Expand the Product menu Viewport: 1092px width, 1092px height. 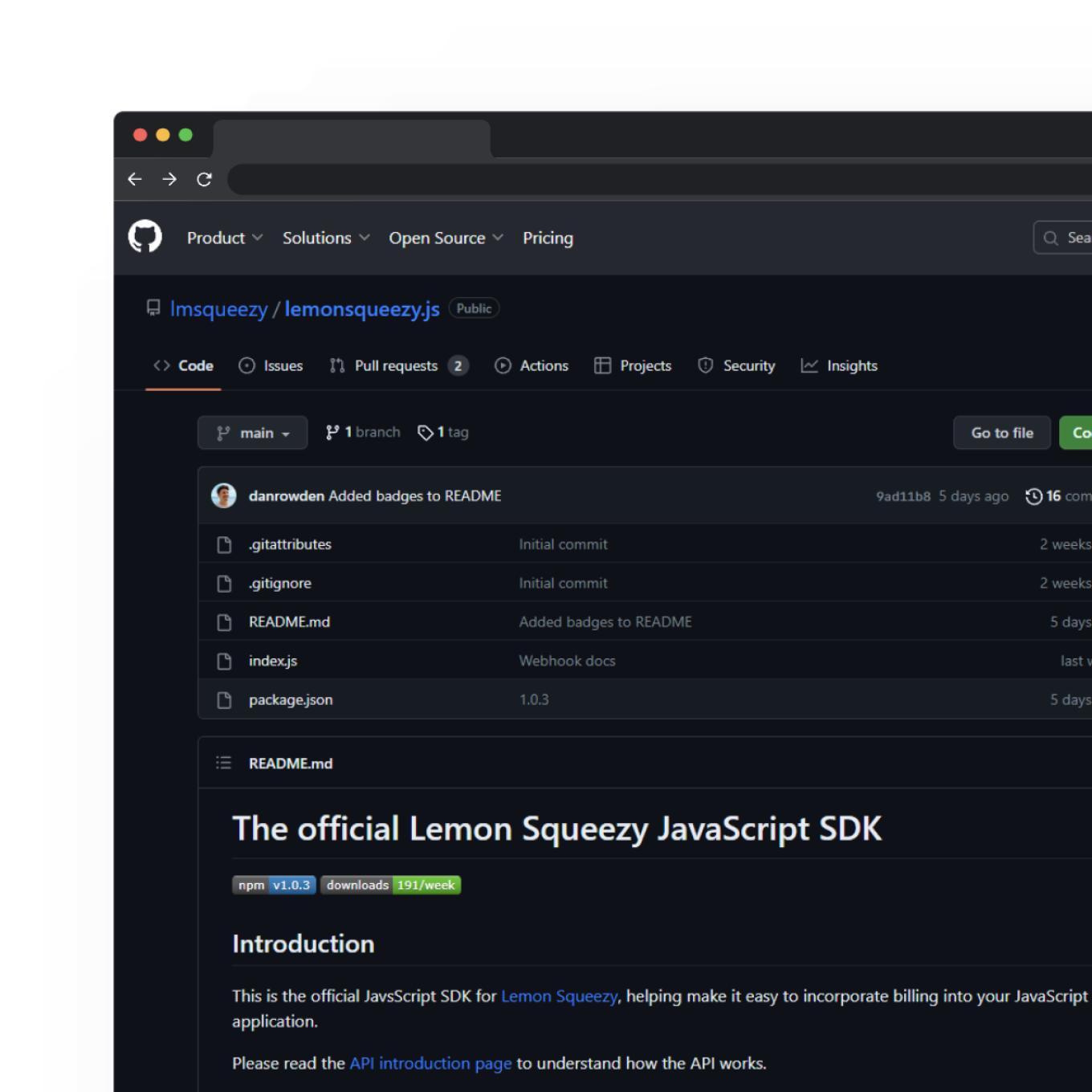[x=224, y=238]
